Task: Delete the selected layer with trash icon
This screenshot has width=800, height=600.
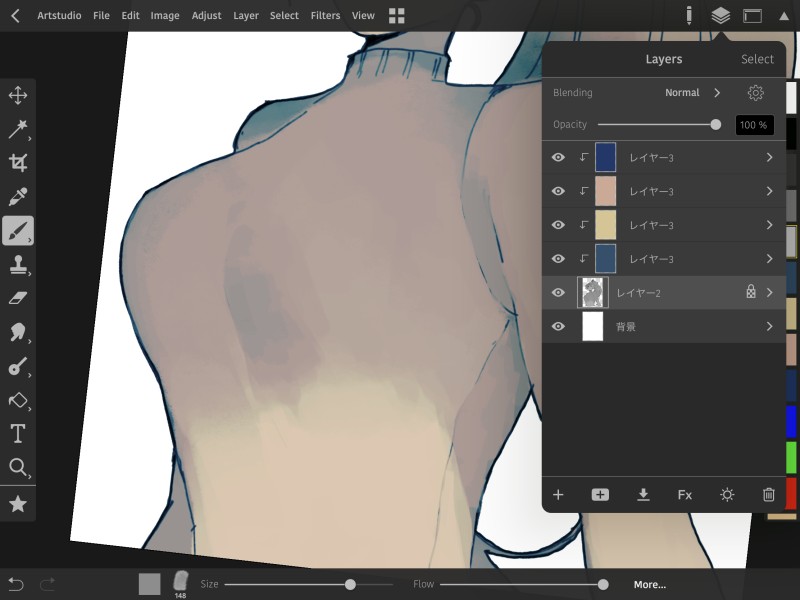Action: tap(768, 494)
